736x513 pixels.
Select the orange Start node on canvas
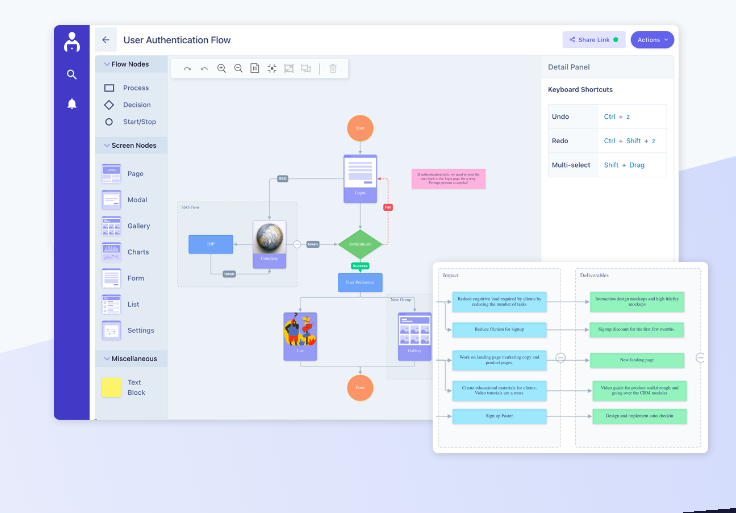click(360, 128)
